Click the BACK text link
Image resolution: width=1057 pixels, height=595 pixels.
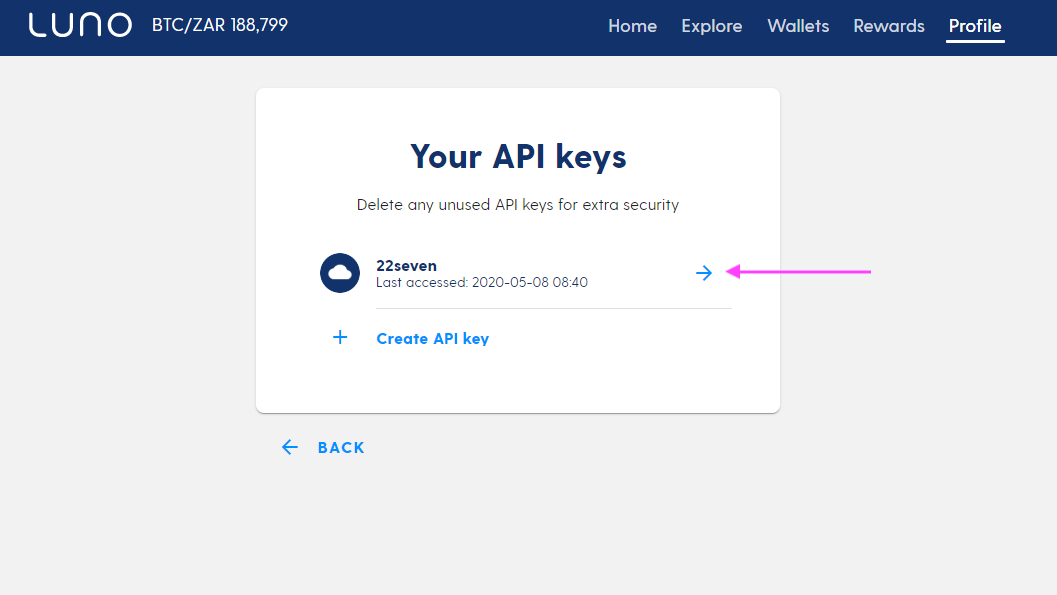click(x=341, y=447)
